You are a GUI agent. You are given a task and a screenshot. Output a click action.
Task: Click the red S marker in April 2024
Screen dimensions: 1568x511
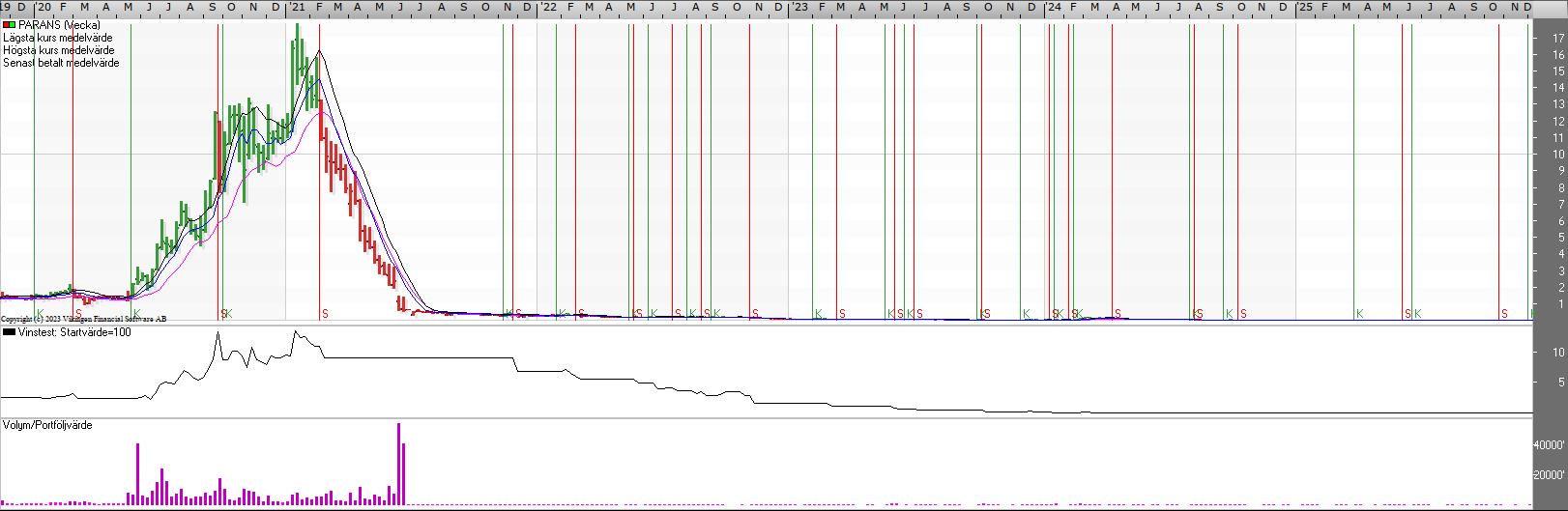[x=1118, y=314]
